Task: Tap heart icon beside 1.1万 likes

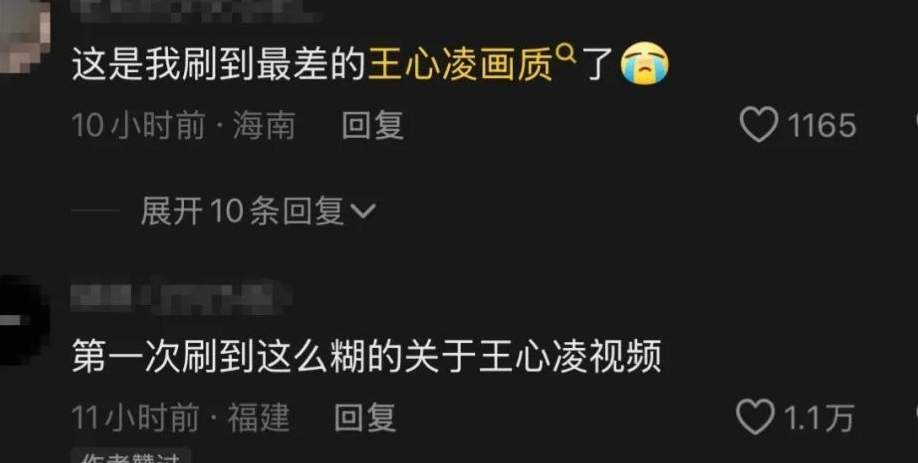Action: point(755,417)
